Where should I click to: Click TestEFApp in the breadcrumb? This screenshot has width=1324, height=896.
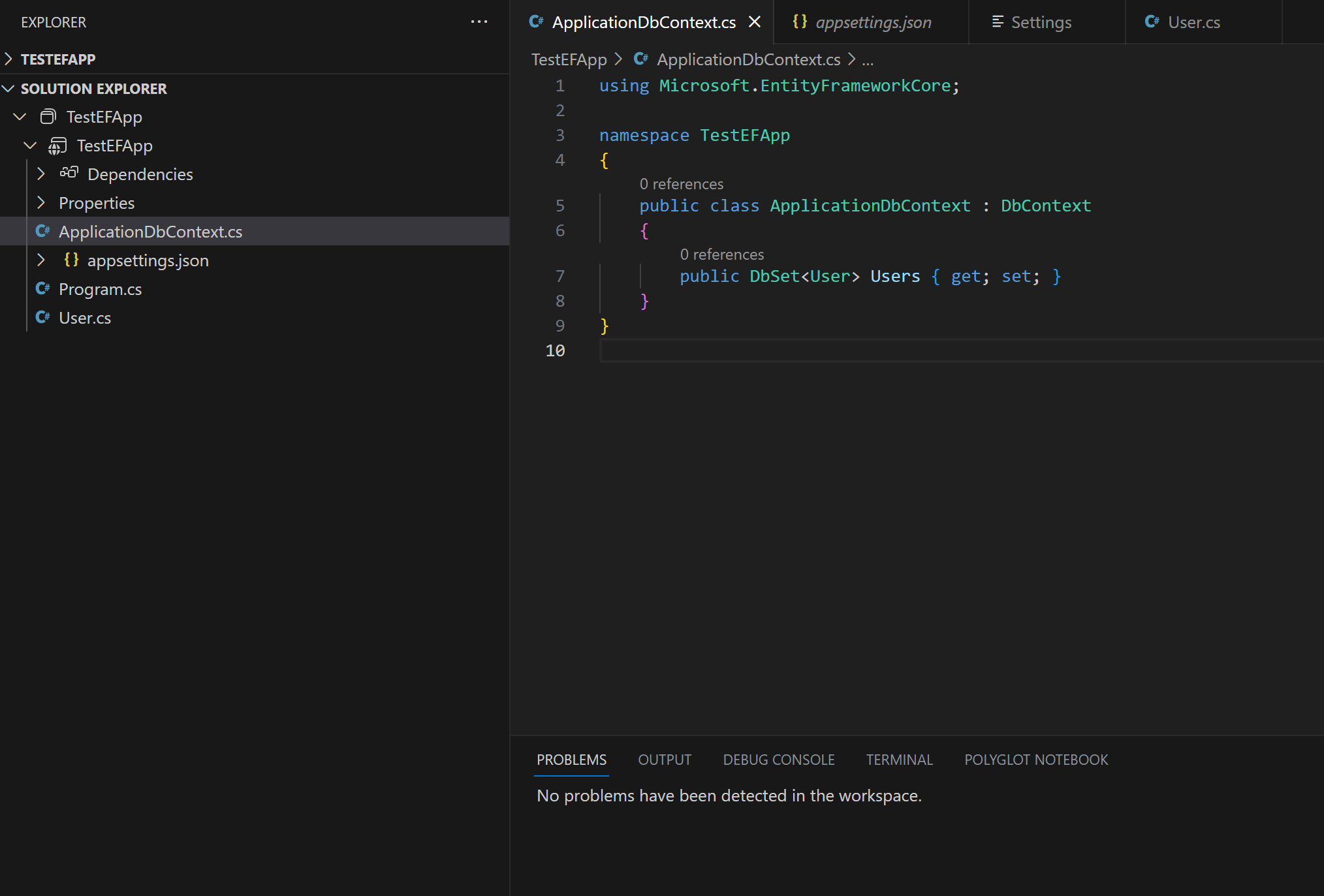569,59
